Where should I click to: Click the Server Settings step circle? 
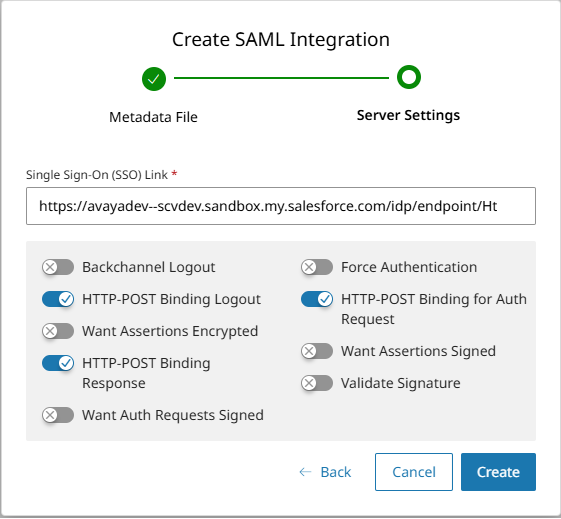409,77
